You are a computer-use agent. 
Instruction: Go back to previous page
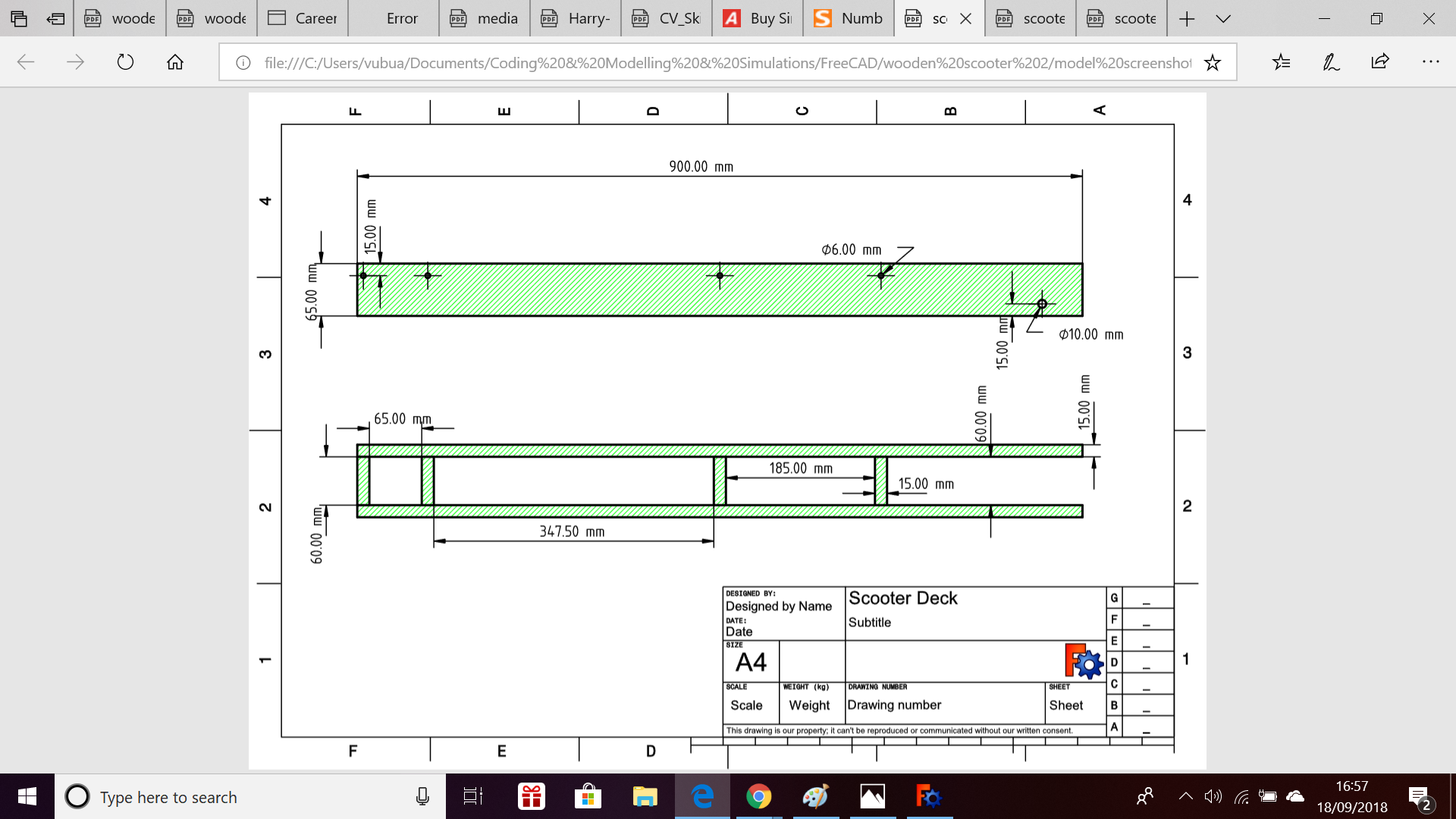click(x=26, y=62)
